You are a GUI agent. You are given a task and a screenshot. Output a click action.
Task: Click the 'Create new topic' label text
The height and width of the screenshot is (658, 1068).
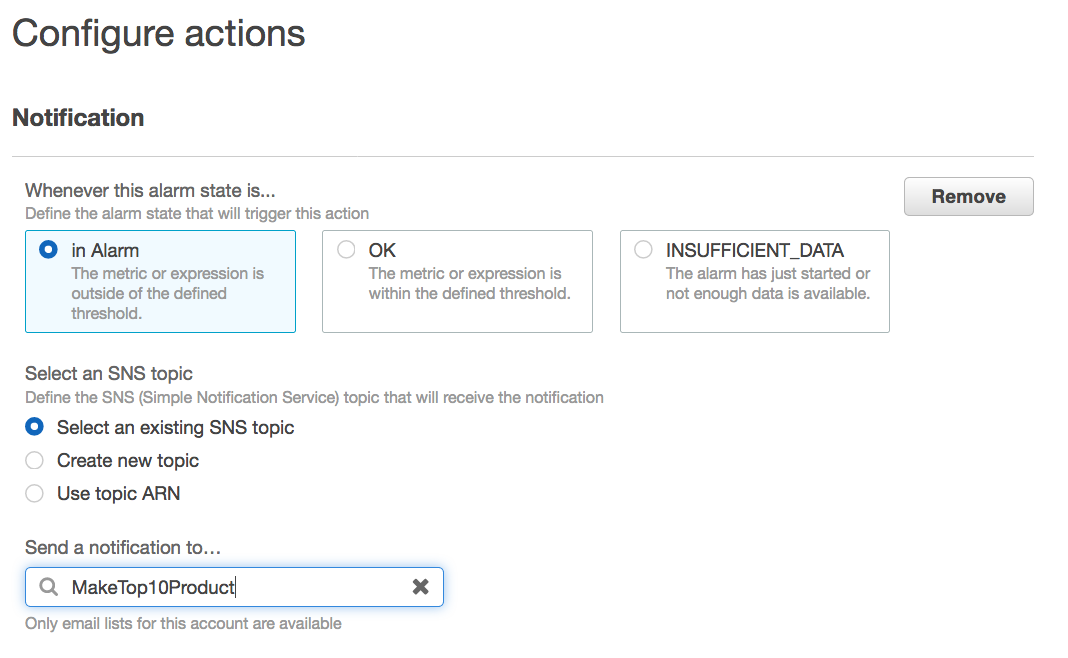[128, 460]
